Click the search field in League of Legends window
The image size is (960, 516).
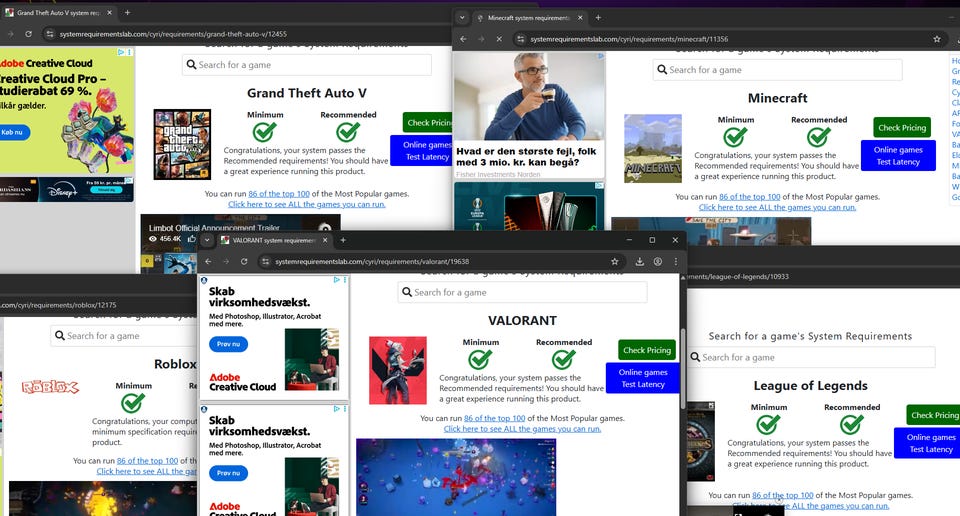(811, 357)
